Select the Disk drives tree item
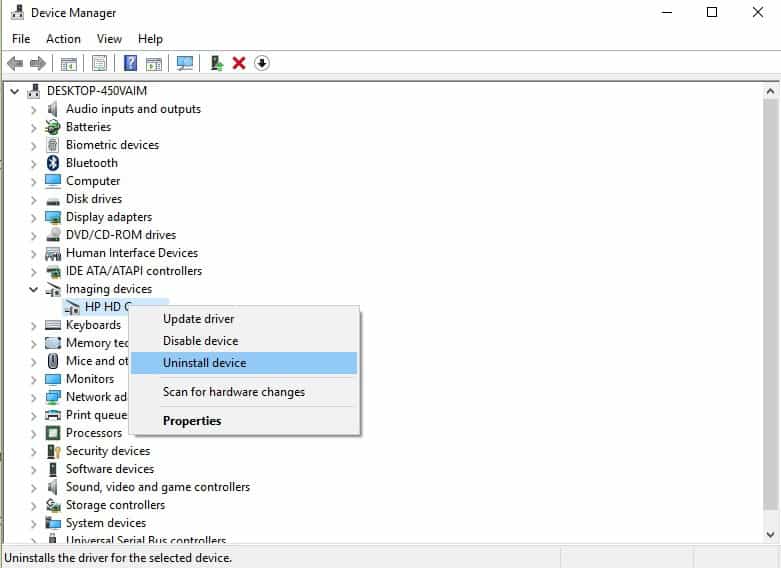 94,199
